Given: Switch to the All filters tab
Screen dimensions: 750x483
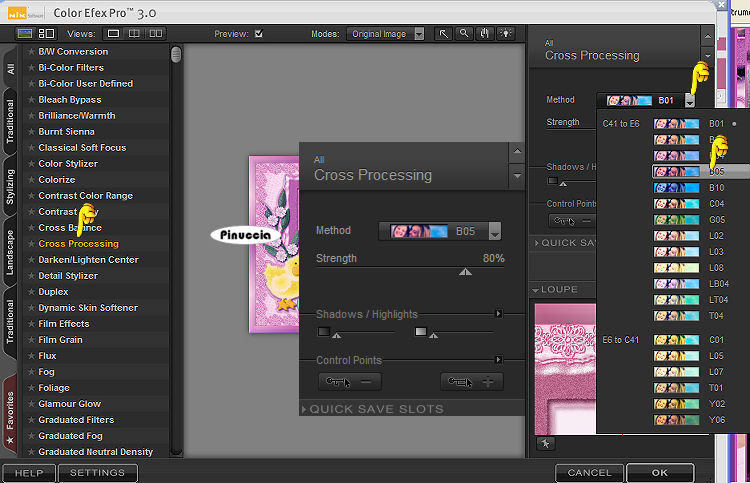Looking at the screenshot, I should [10, 69].
